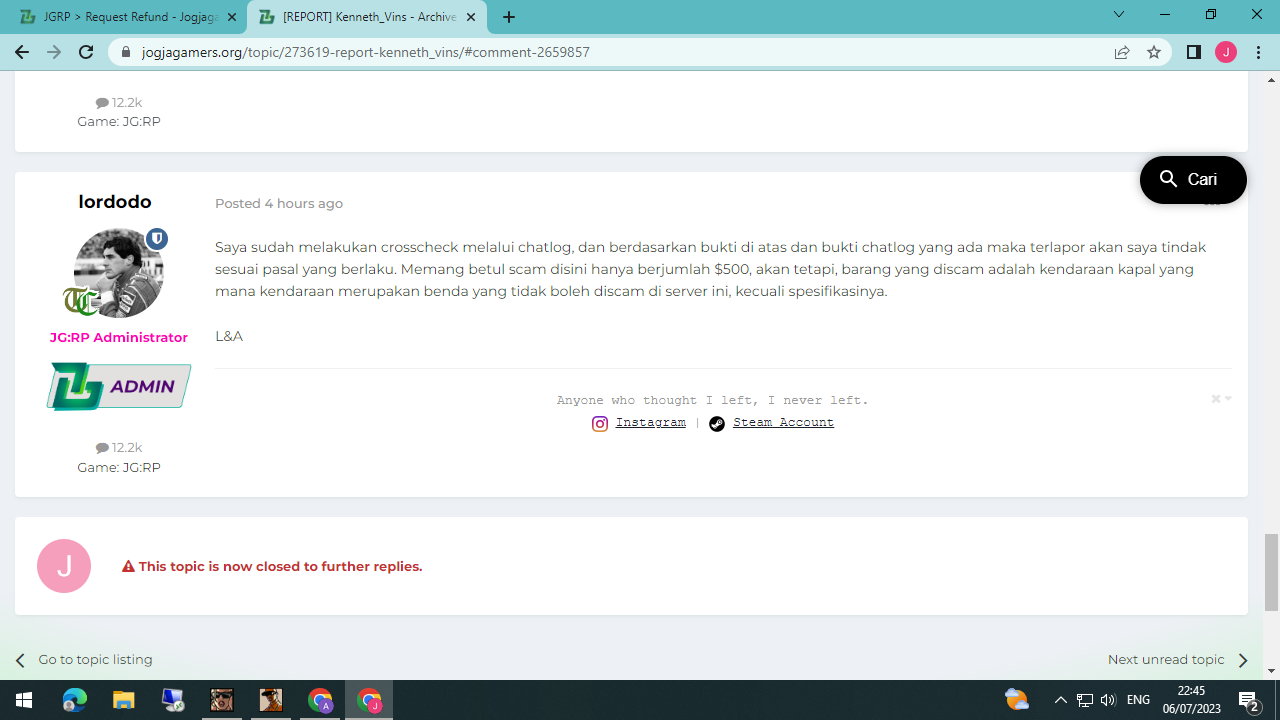Viewport: 1280px width, 720px height.
Task: Open lordodo profile name link
Action: pos(115,202)
